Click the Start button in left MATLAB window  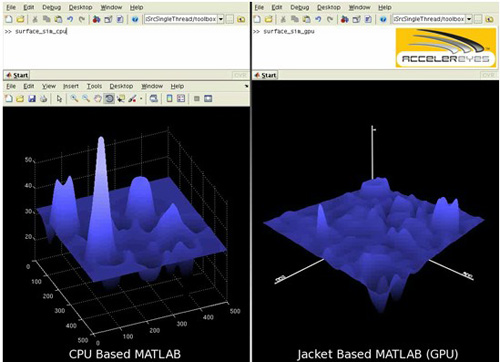pos(17,75)
